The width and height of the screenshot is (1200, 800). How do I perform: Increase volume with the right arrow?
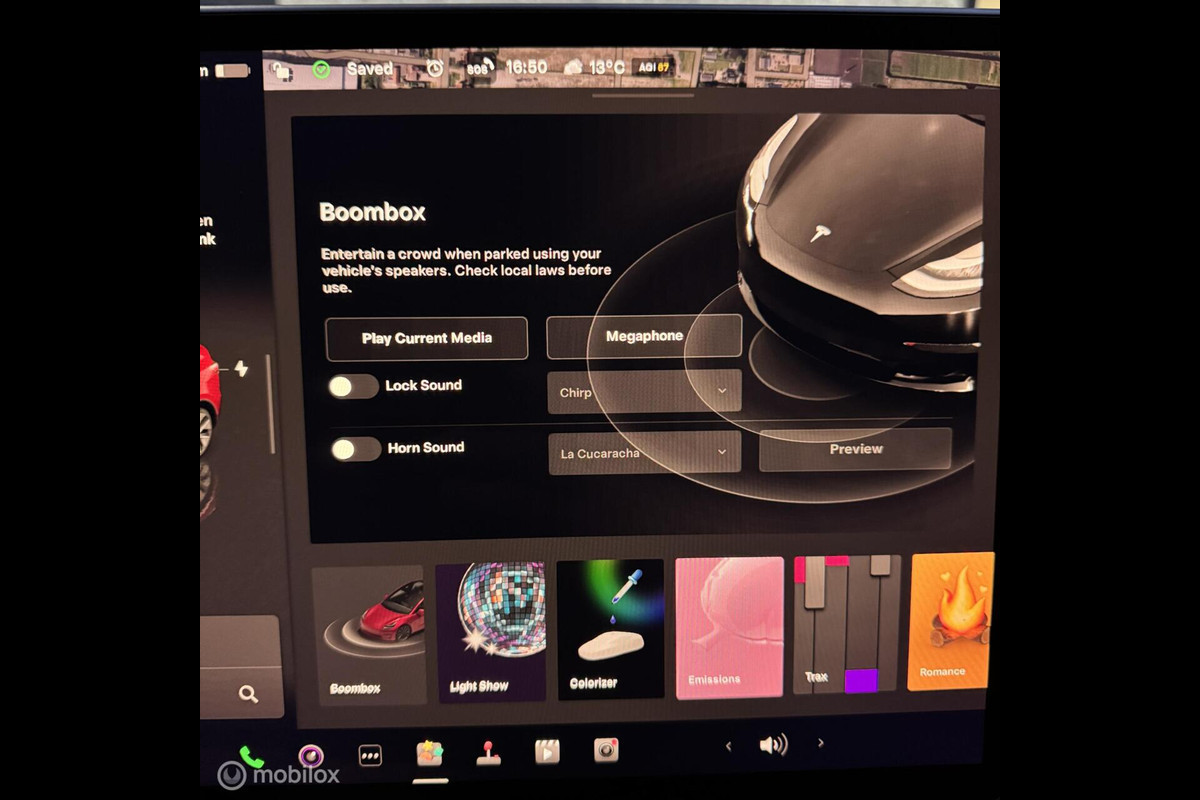coord(821,743)
